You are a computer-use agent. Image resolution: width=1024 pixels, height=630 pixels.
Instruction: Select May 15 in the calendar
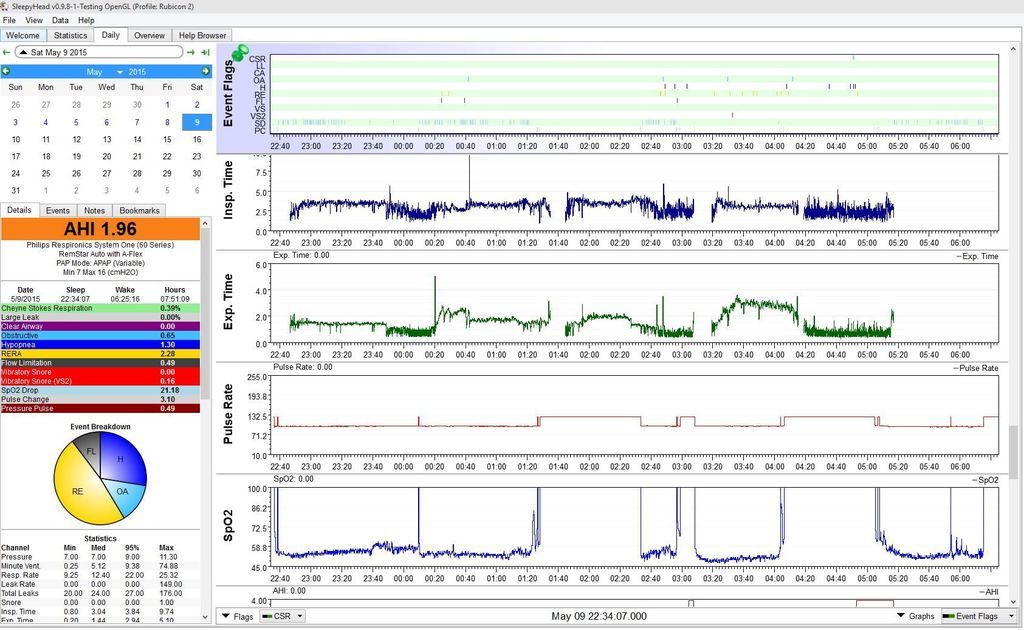pyautogui.click(x=167, y=139)
